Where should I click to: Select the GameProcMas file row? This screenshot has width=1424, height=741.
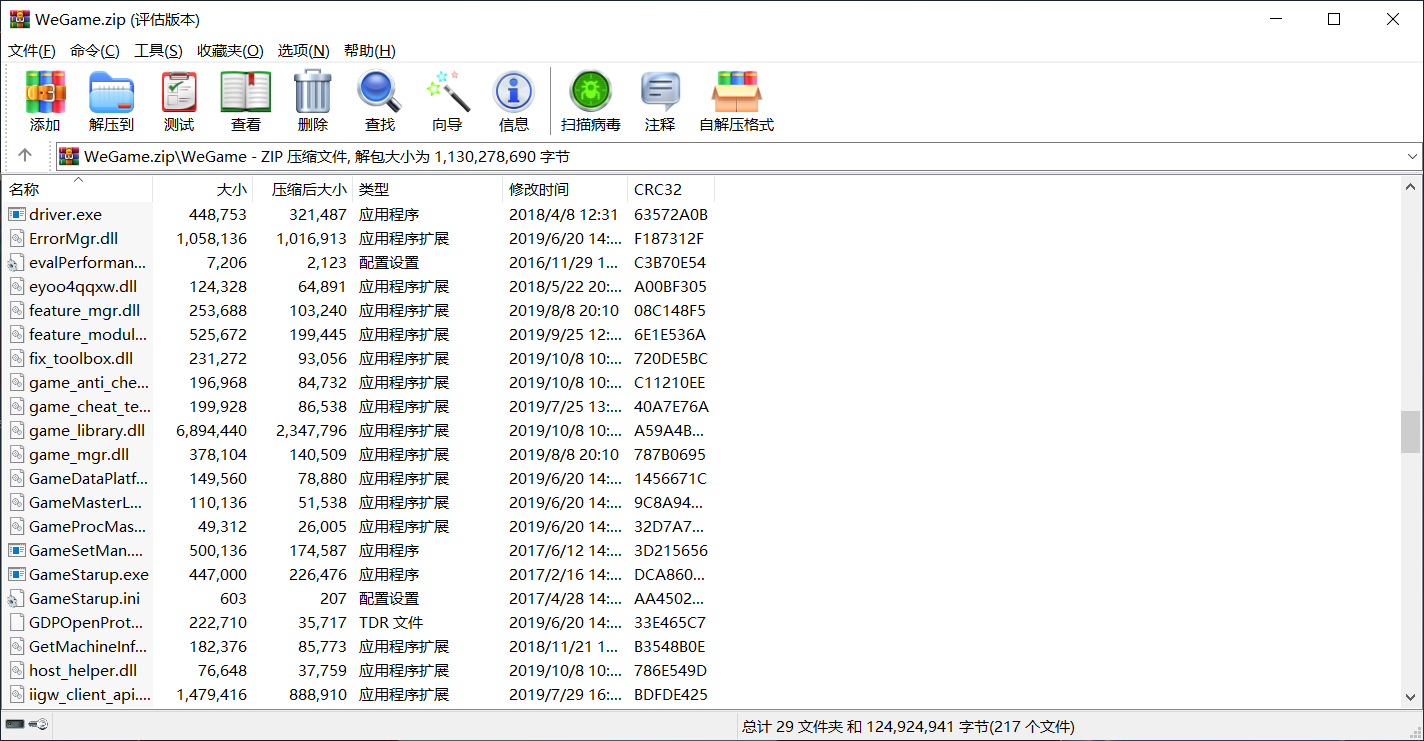[359, 526]
